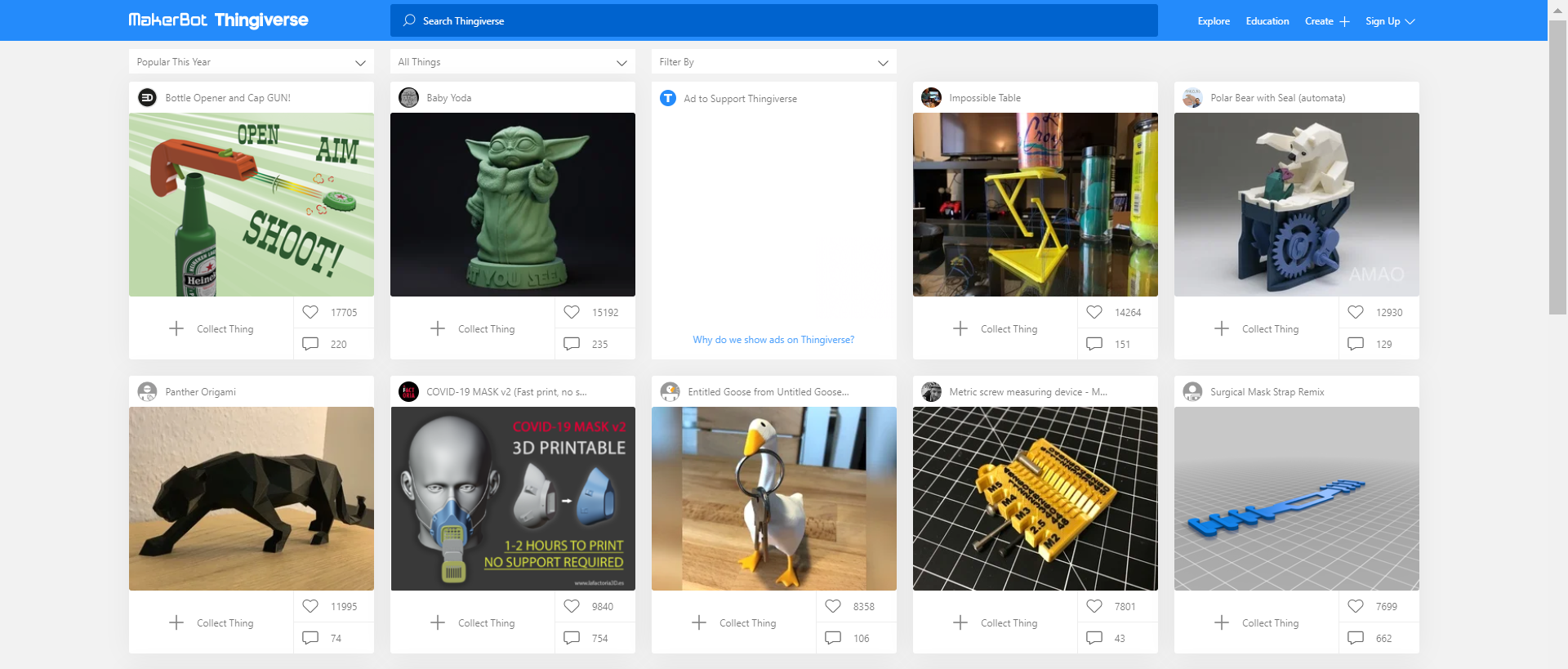Image resolution: width=1568 pixels, height=669 pixels.
Task: Click Collect Thing for Bottle Opener and Cap GUN
Action: click(211, 328)
